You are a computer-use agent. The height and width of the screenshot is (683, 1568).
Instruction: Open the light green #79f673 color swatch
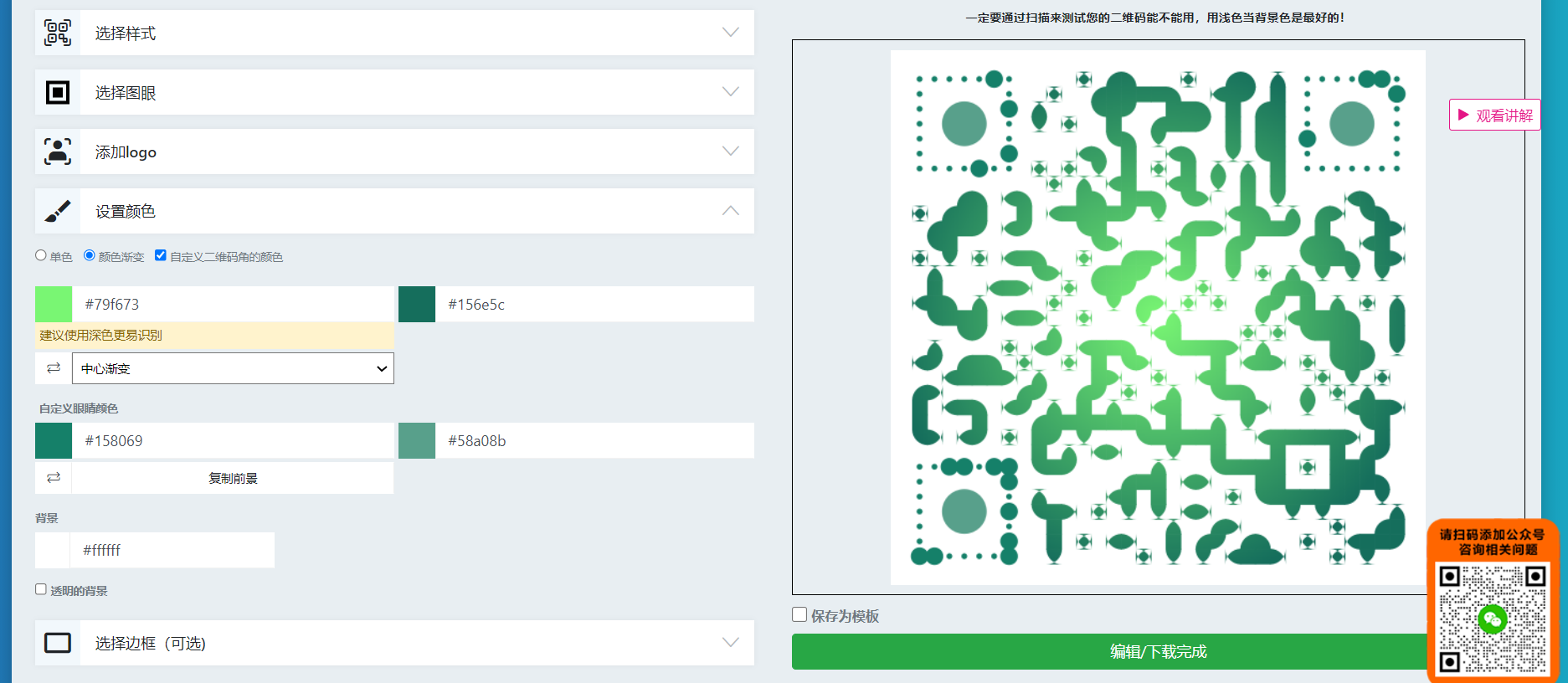point(54,304)
